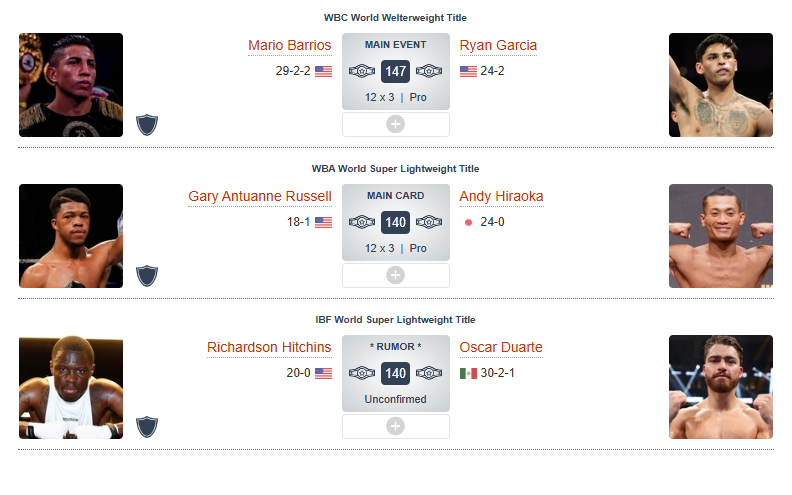Open Oscar Duarte profile link

(501, 348)
